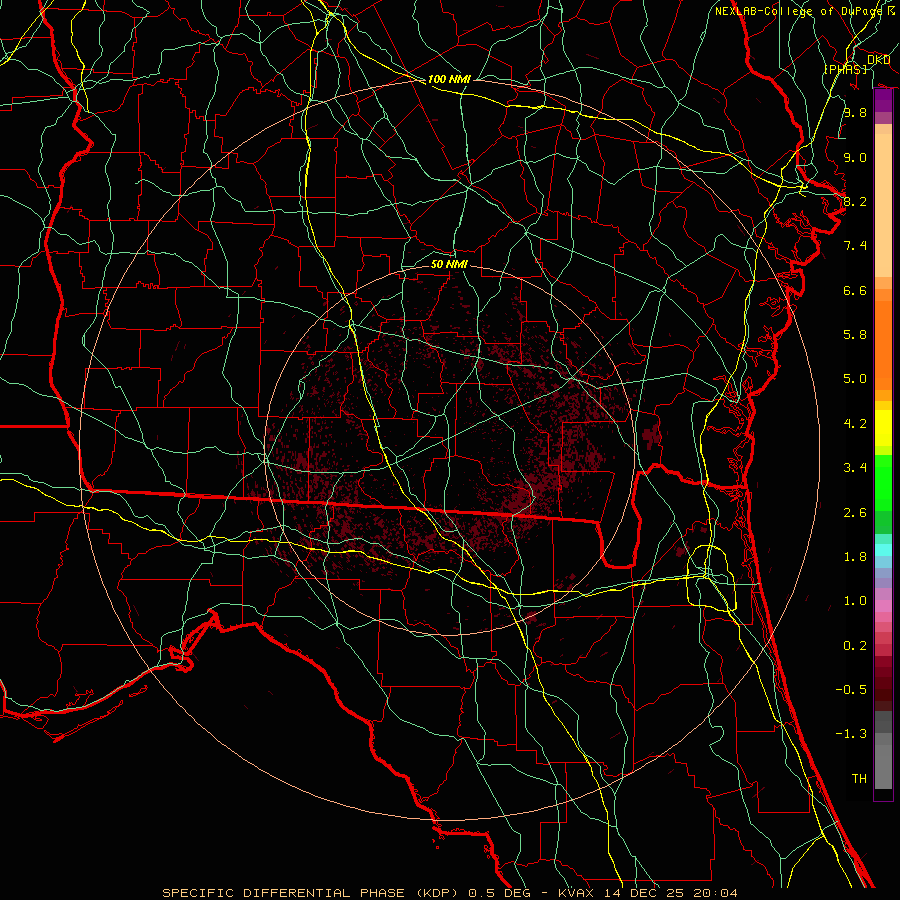Click the 7.4 value on the color scale
900x900 pixels.
(855, 246)
